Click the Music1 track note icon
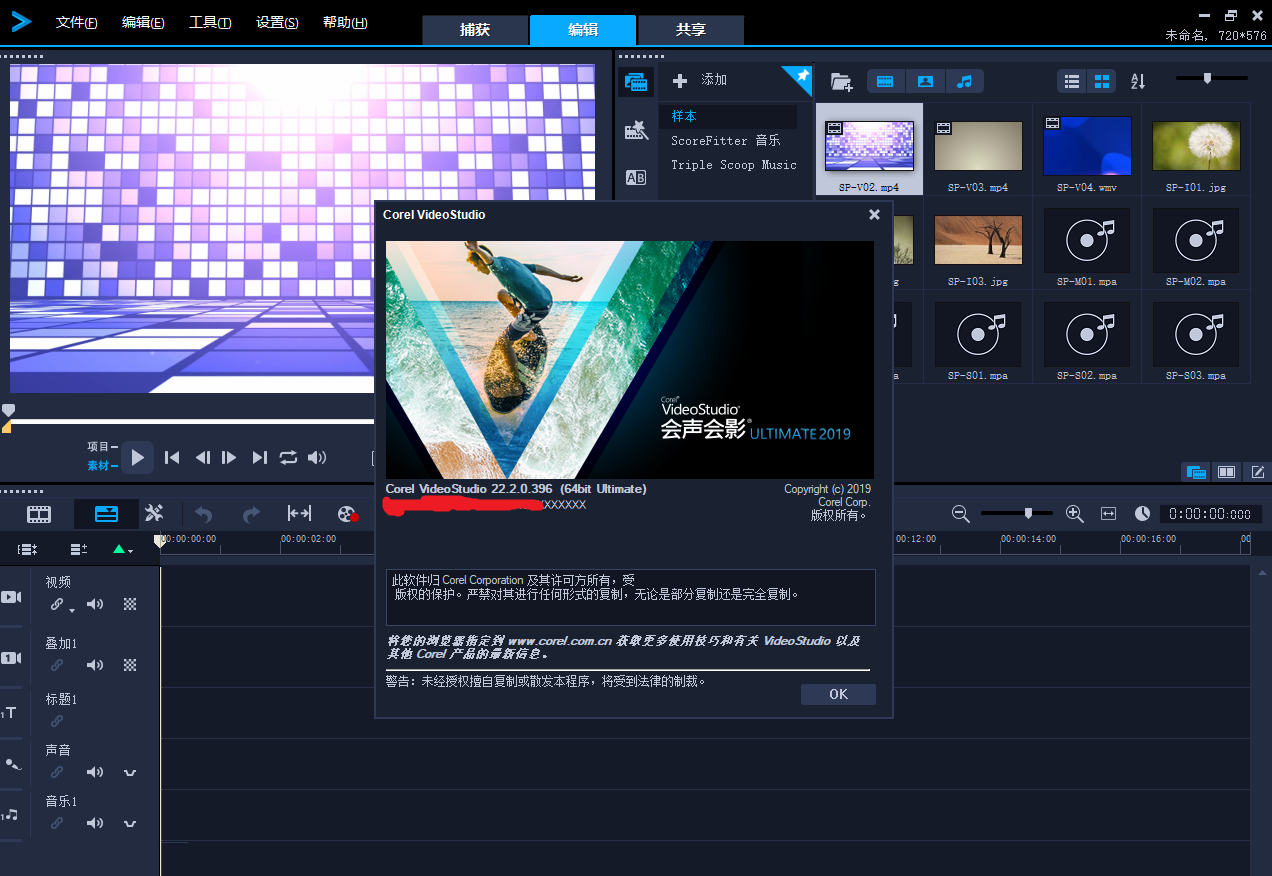The height and width of the screenshot is (876, 1272). [x=10, y=815]
